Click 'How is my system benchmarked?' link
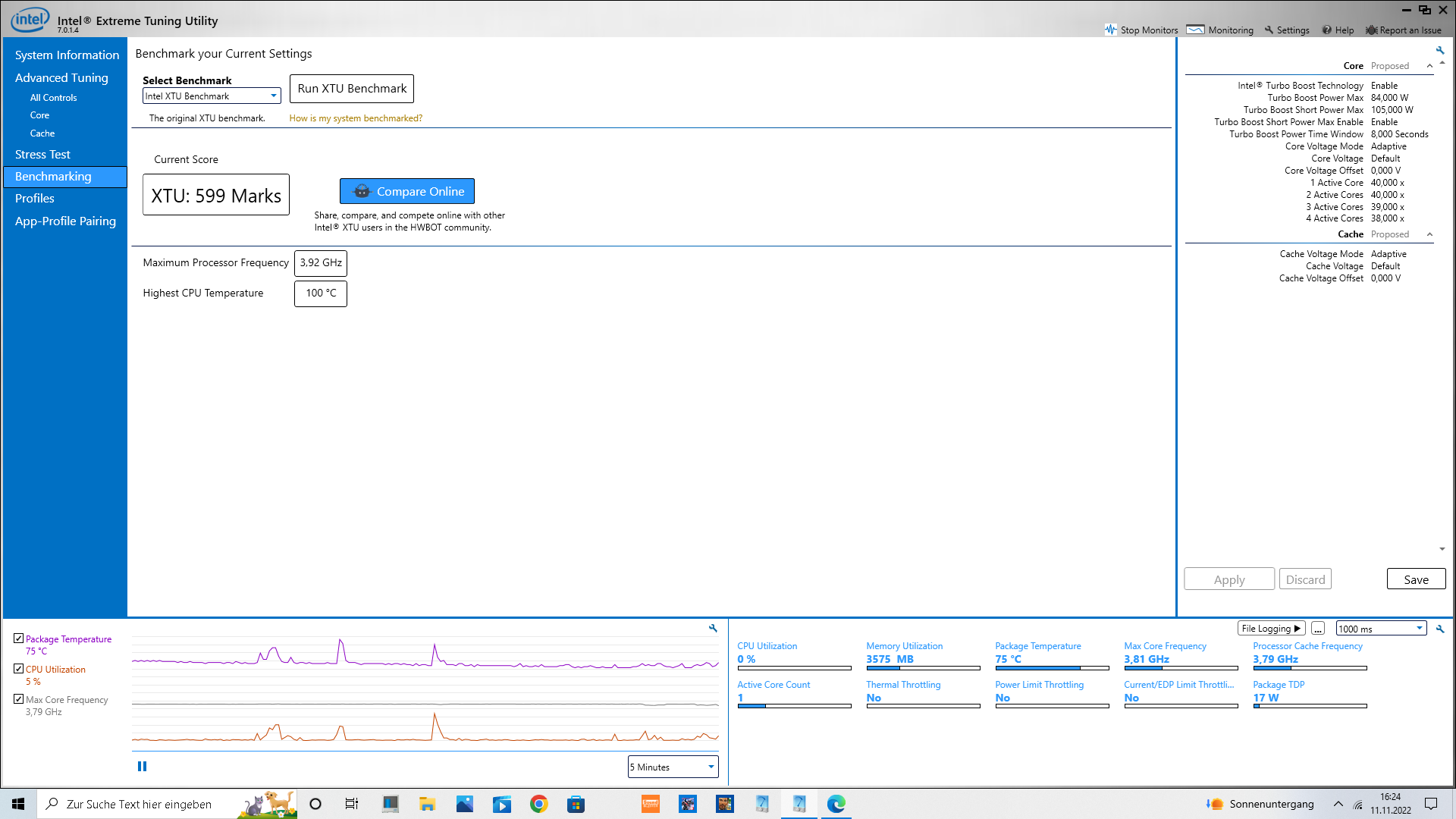 (356, 118)
